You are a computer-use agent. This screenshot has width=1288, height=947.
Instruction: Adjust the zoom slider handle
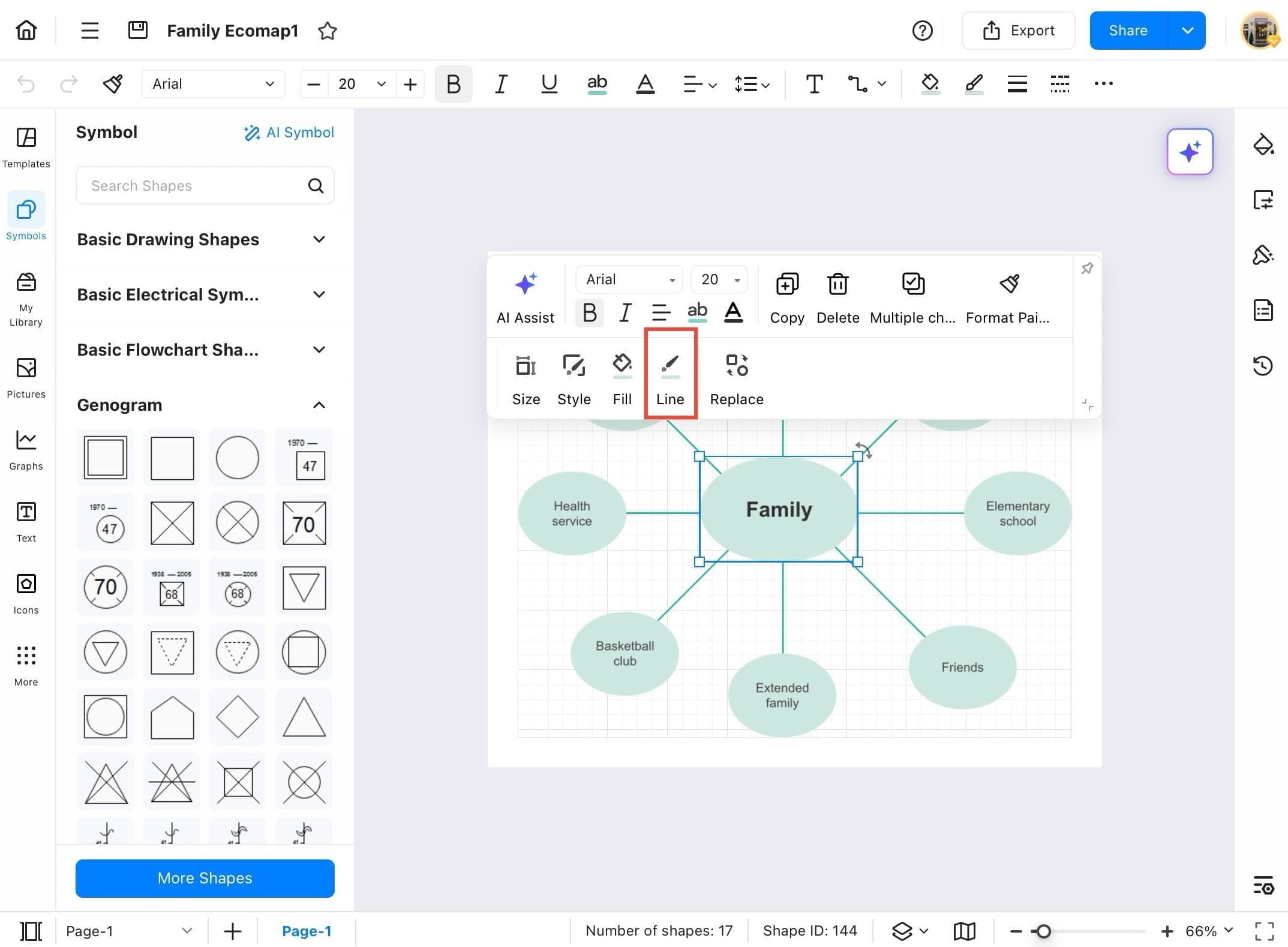1043,931
